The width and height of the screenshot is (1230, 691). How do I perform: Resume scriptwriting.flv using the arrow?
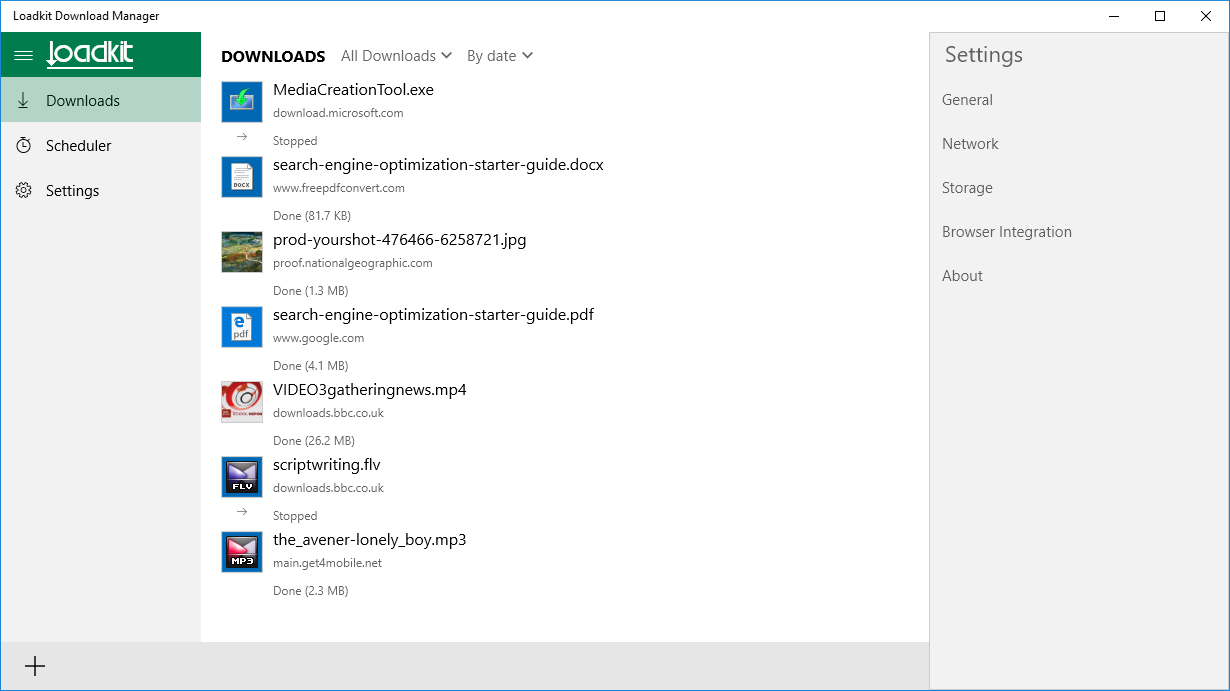click(x=242, y=512)
